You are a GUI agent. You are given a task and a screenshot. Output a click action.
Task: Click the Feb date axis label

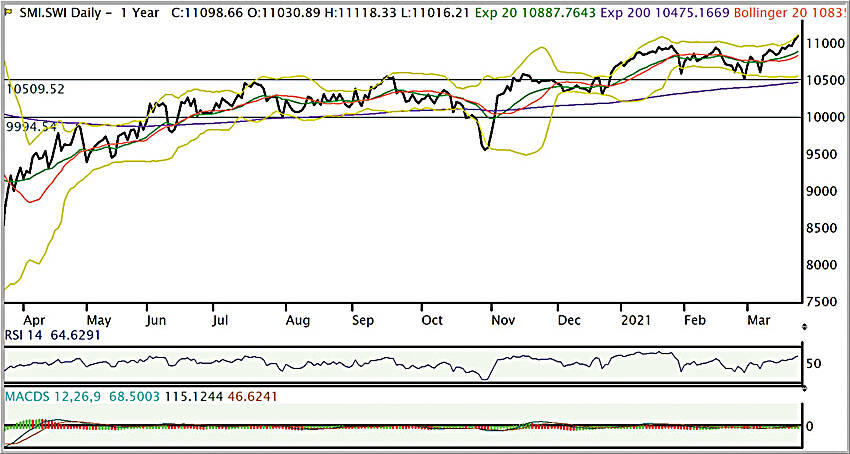point(694,321)
